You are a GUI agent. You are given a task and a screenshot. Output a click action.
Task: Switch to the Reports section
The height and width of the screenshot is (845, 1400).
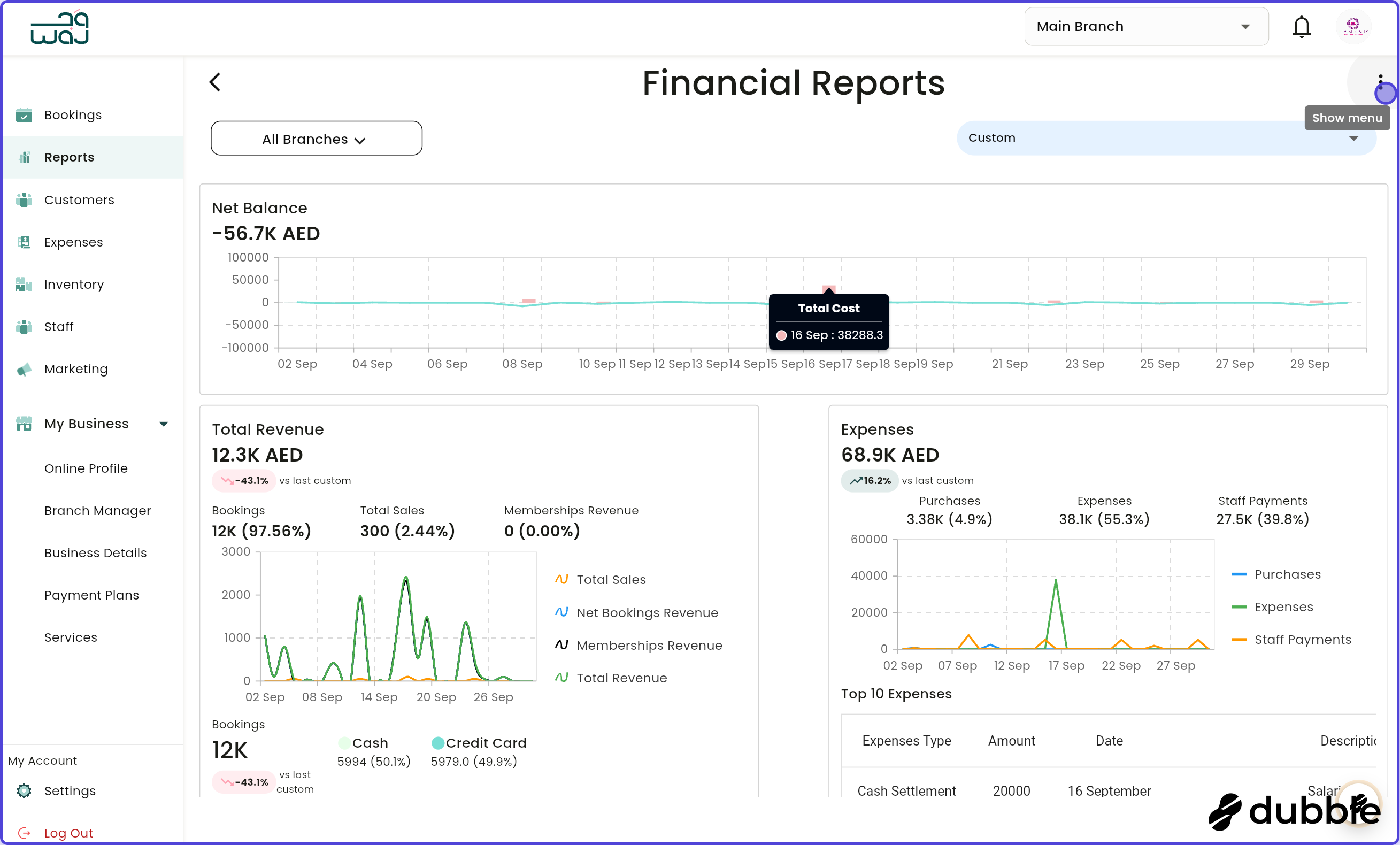[x=70, y=157]
